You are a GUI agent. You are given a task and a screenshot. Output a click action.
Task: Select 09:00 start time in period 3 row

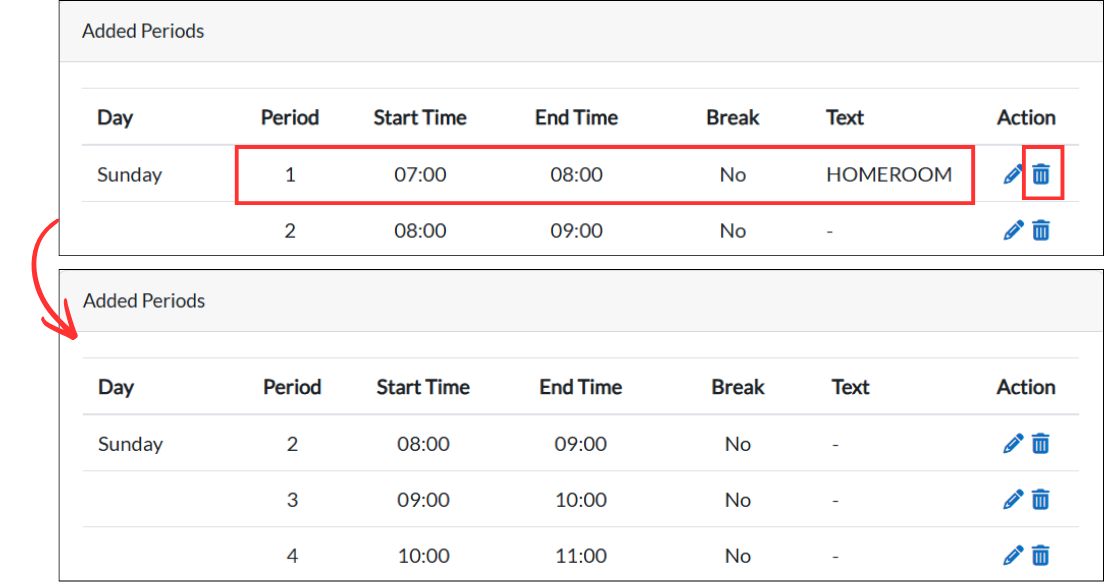423,500
